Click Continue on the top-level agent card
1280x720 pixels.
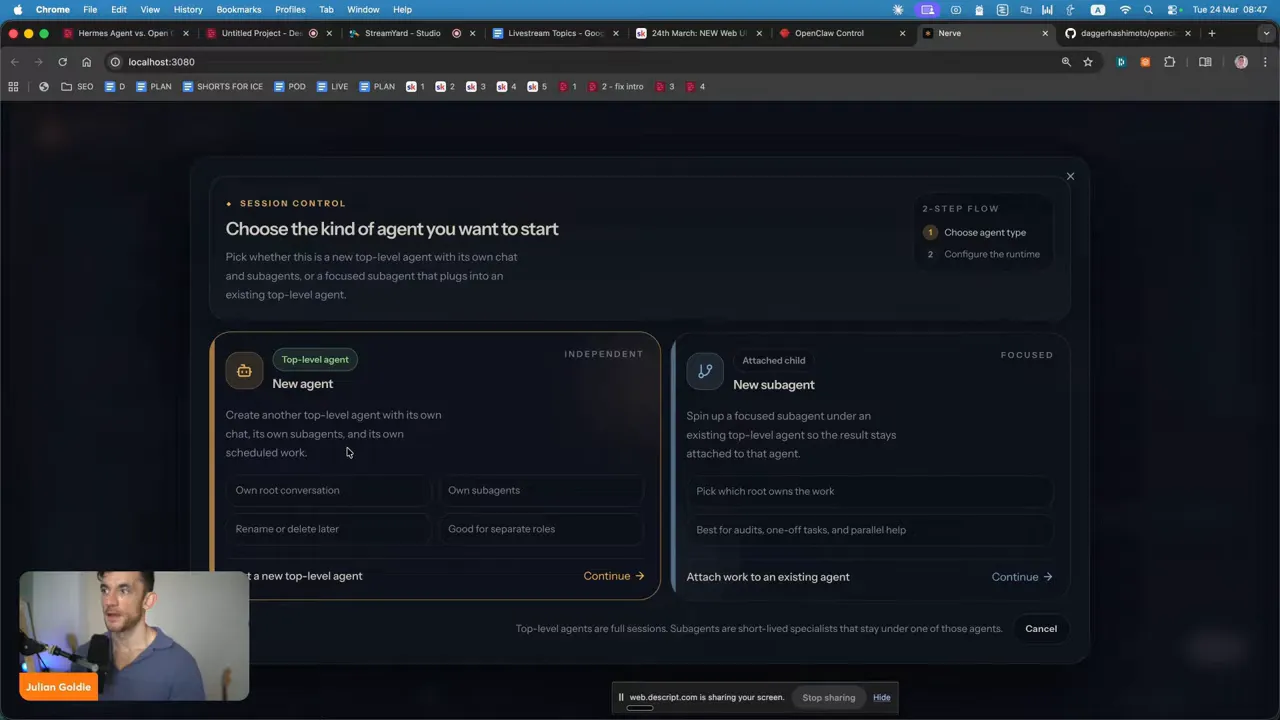coord(614,576)
